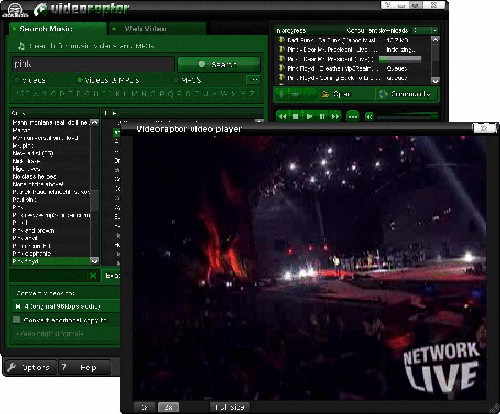Screen dimensions: 500x414
Task: Switch the video player to Full size
Action: click(x=230, y=407)
